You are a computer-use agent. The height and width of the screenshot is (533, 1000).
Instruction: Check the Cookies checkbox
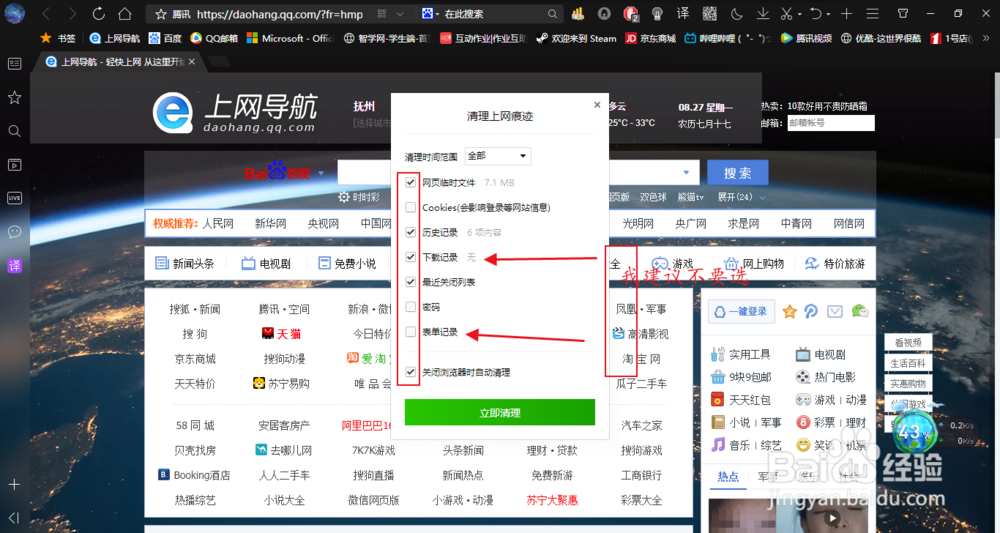(411, 207)
